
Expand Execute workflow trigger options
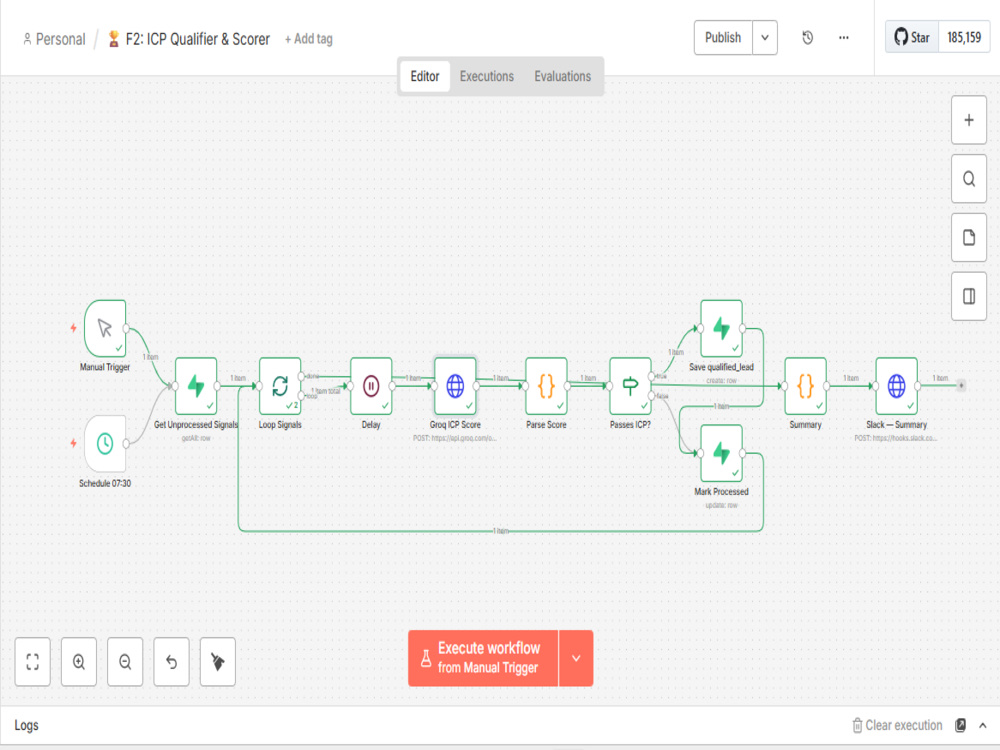click(576, 658)
